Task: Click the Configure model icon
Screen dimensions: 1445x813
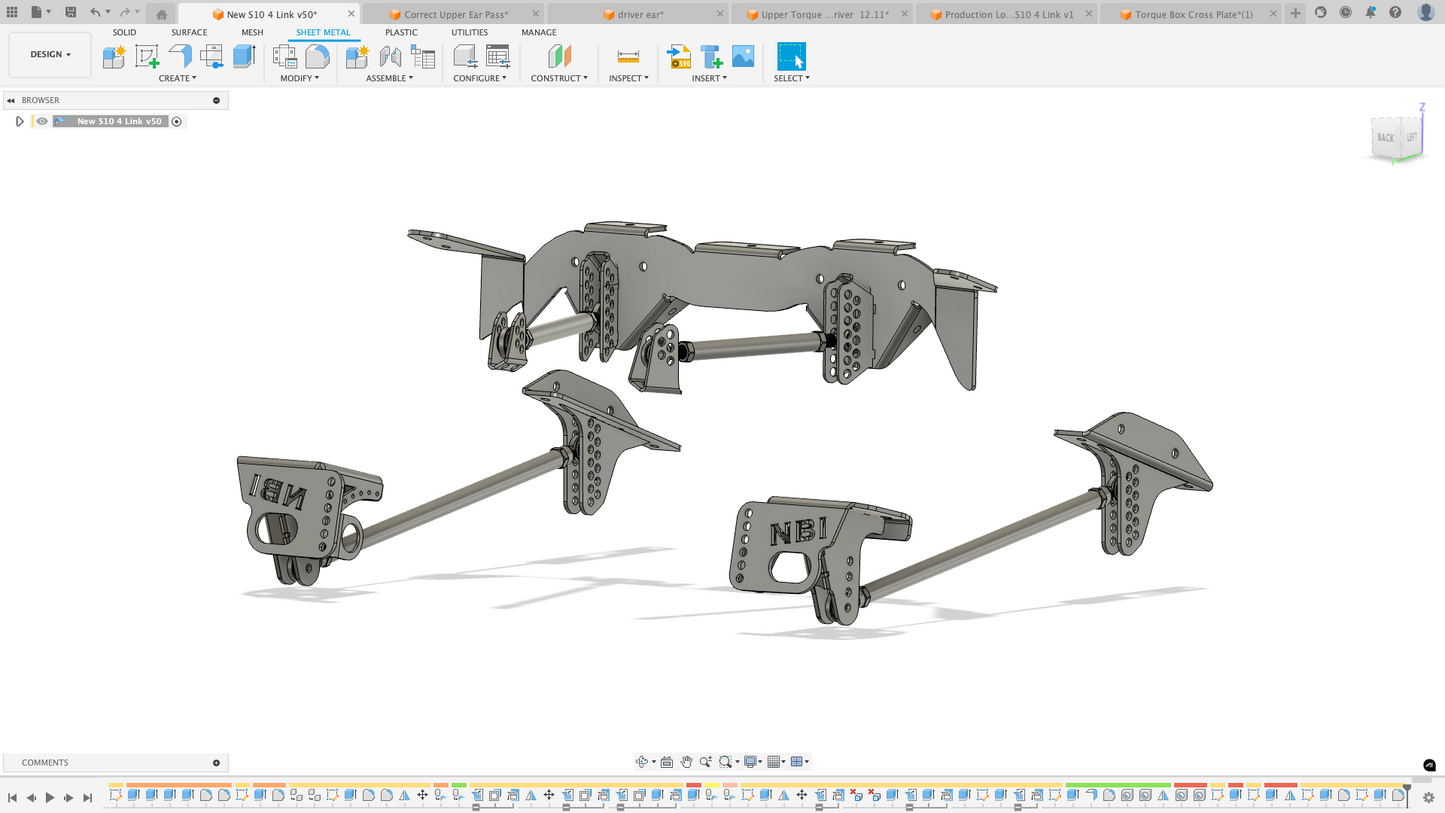Action: (465, 57)
